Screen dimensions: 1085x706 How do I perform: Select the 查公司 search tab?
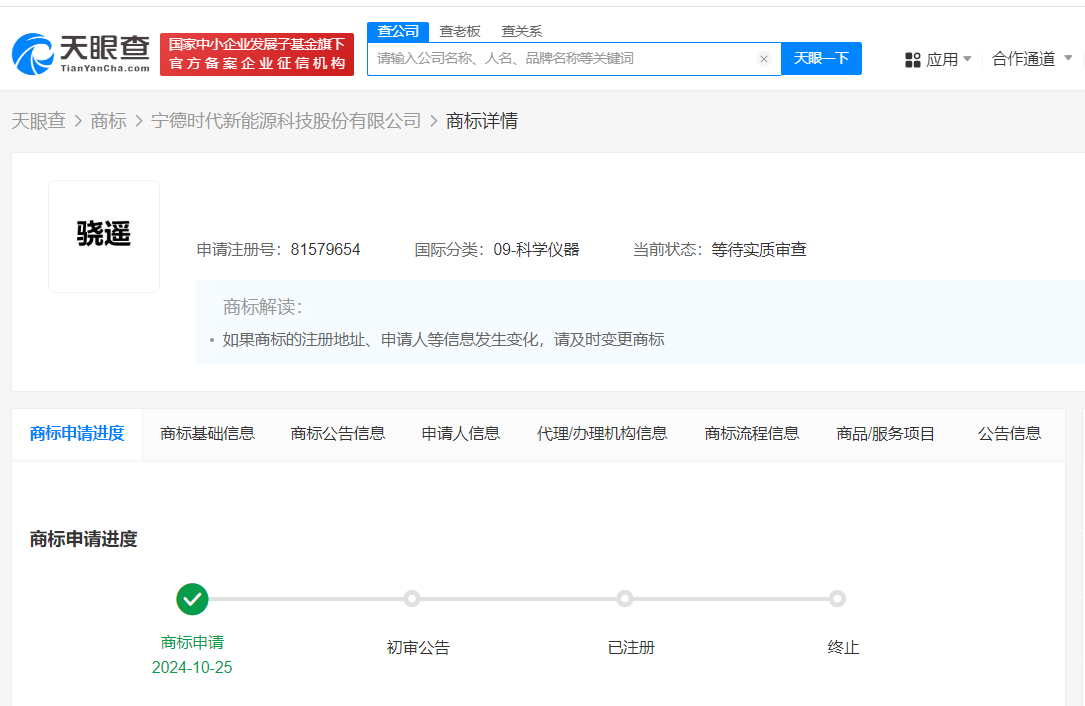[x=398, y=31]
